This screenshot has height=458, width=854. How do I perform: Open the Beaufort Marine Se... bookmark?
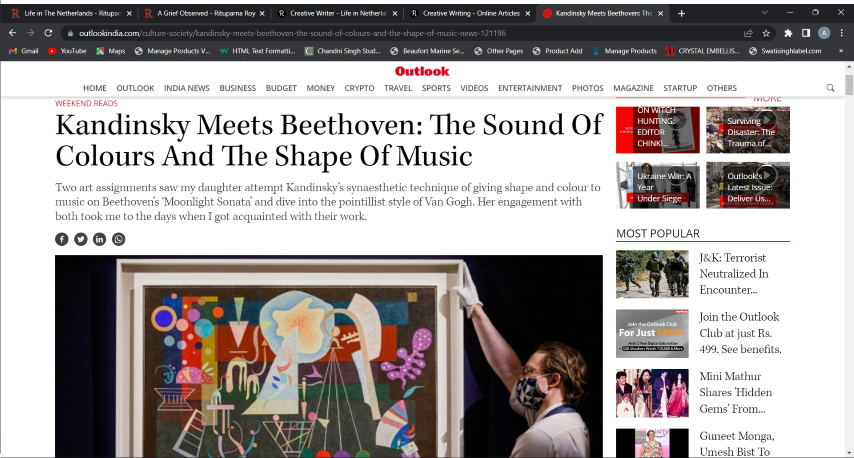[x=427, y=51]
